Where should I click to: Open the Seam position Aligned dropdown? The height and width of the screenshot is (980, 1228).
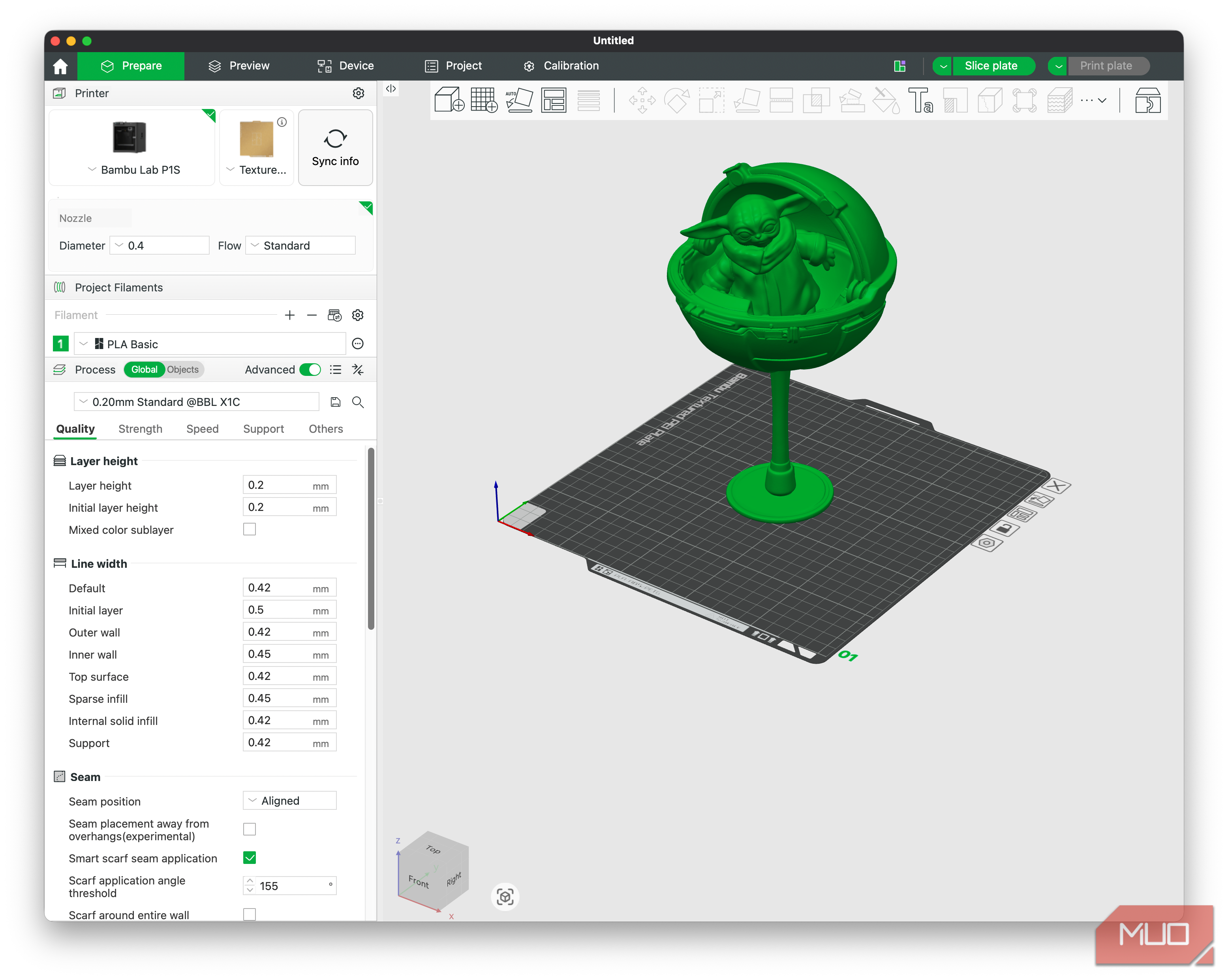coord(289,801)
